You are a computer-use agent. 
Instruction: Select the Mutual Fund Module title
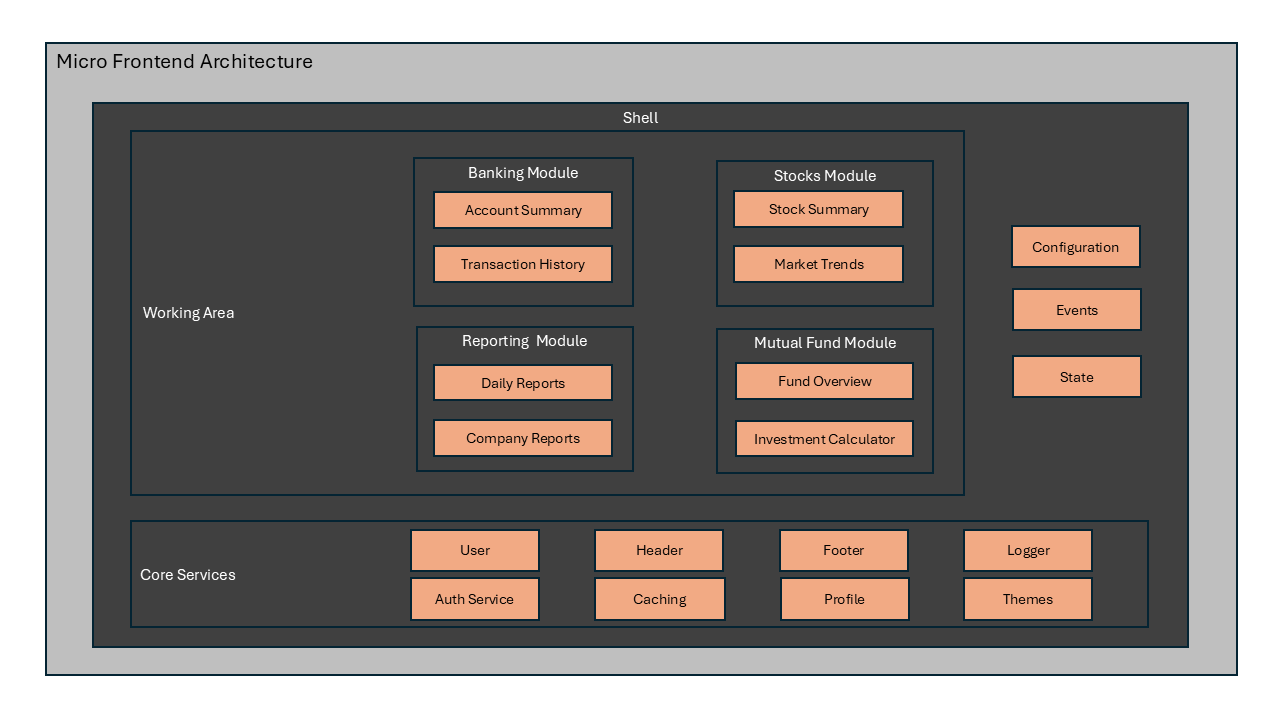click(825, 343)
